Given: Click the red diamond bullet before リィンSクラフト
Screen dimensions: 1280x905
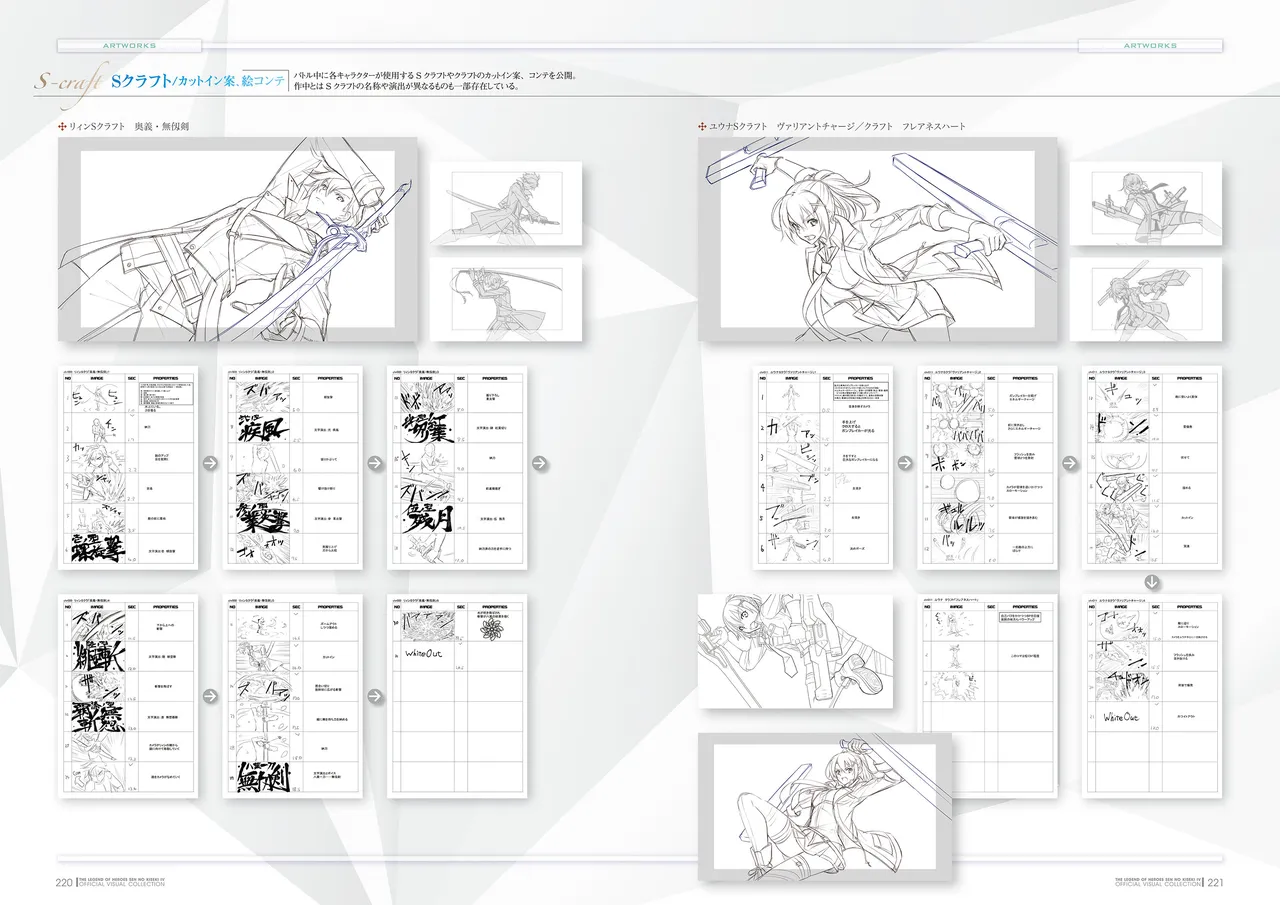Looking at the screenshot, I should pyautogui.click(x=62, y=126).
